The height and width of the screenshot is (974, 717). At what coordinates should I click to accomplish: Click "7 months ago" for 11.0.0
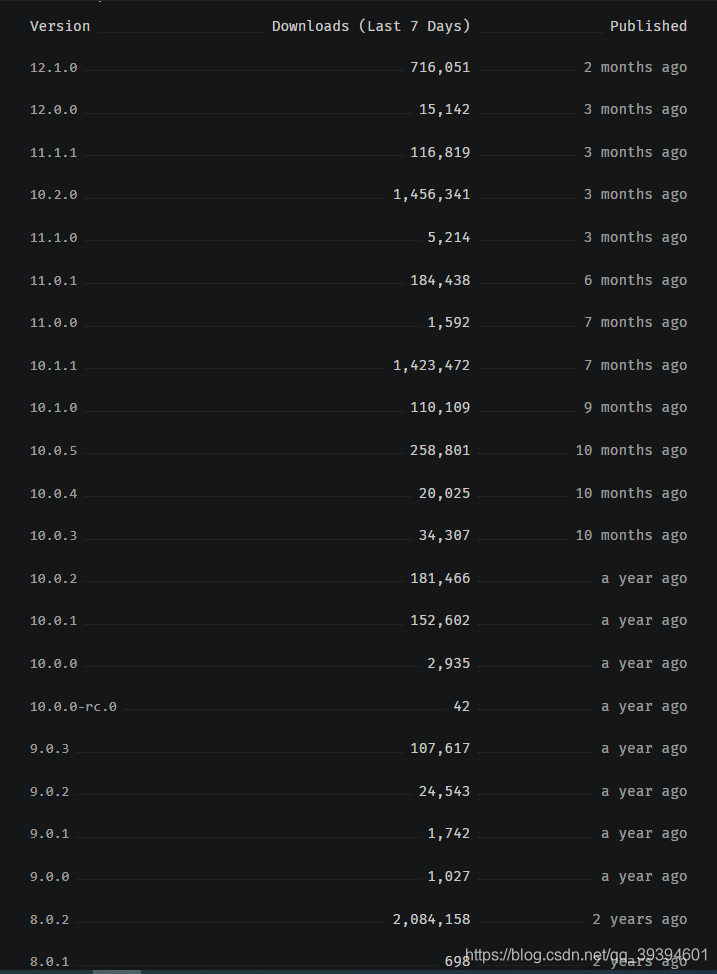(635, 322)
